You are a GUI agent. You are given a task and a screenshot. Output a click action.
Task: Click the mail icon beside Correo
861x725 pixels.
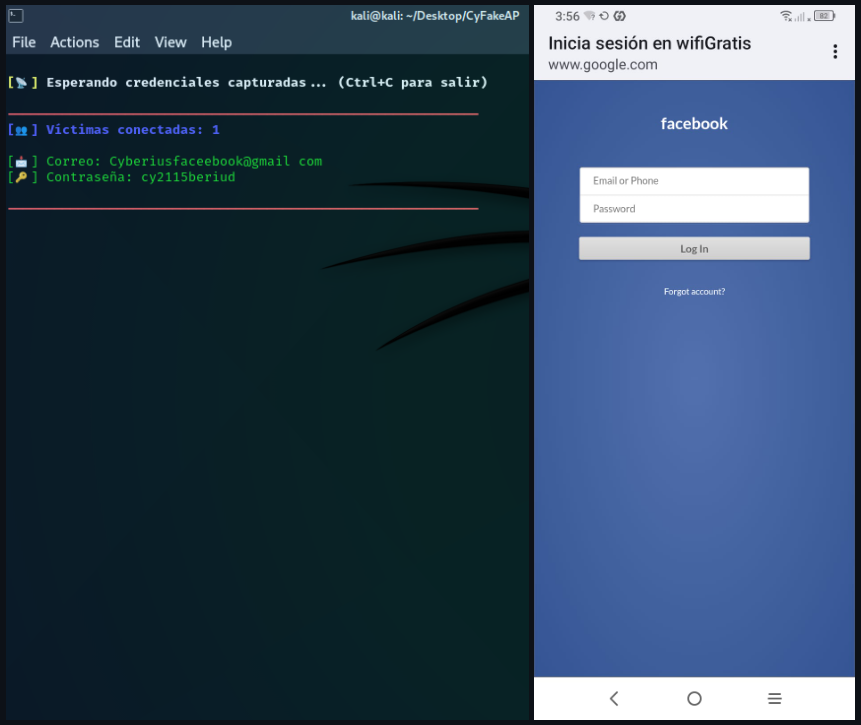21,162
